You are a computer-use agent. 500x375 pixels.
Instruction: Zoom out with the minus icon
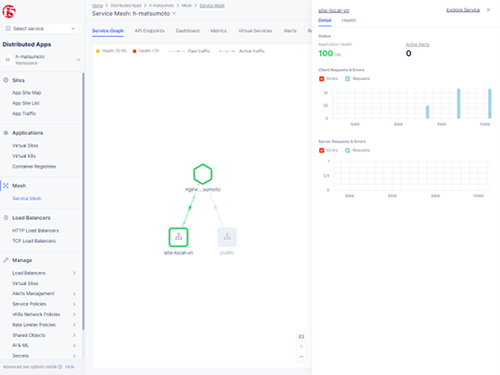[x=301, y=357]
